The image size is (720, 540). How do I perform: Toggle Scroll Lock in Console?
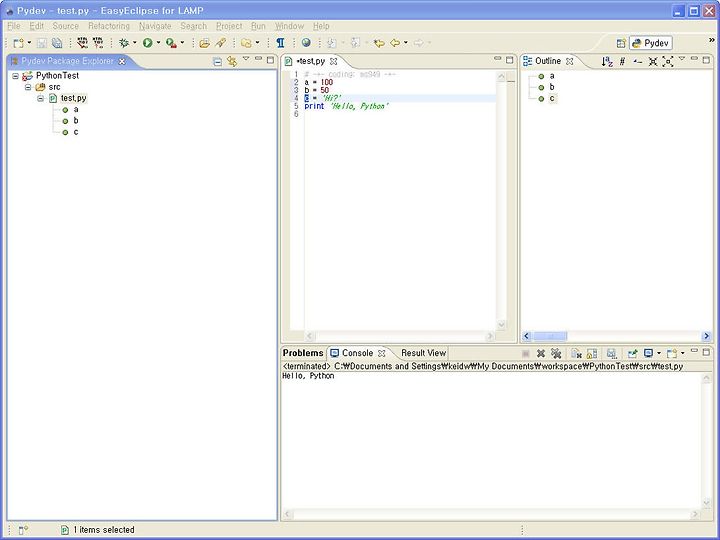592,353
